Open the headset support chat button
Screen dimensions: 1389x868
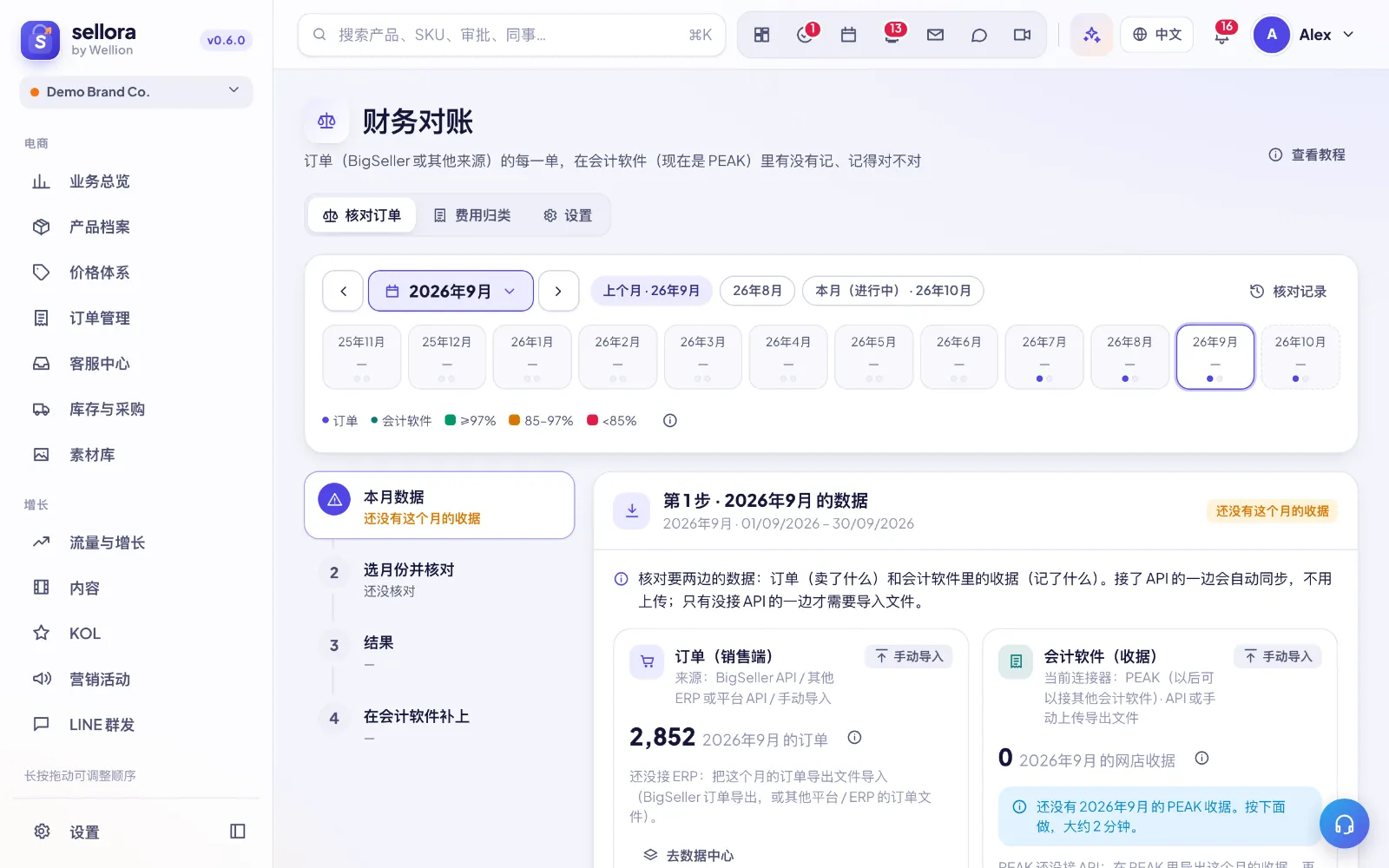click(1344, 824)
